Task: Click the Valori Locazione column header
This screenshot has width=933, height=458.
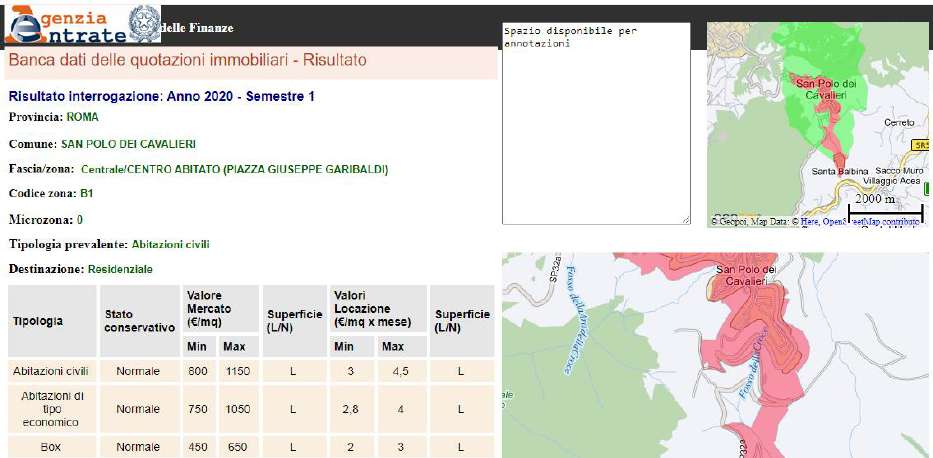Action: click(x=363, y=302)
